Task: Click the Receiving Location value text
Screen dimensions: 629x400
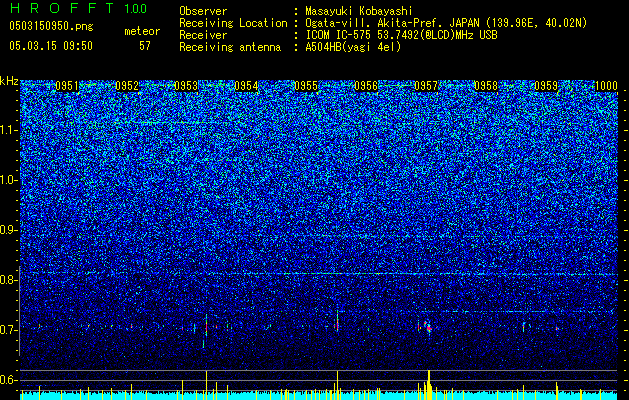Action: (x=446, y=23)
